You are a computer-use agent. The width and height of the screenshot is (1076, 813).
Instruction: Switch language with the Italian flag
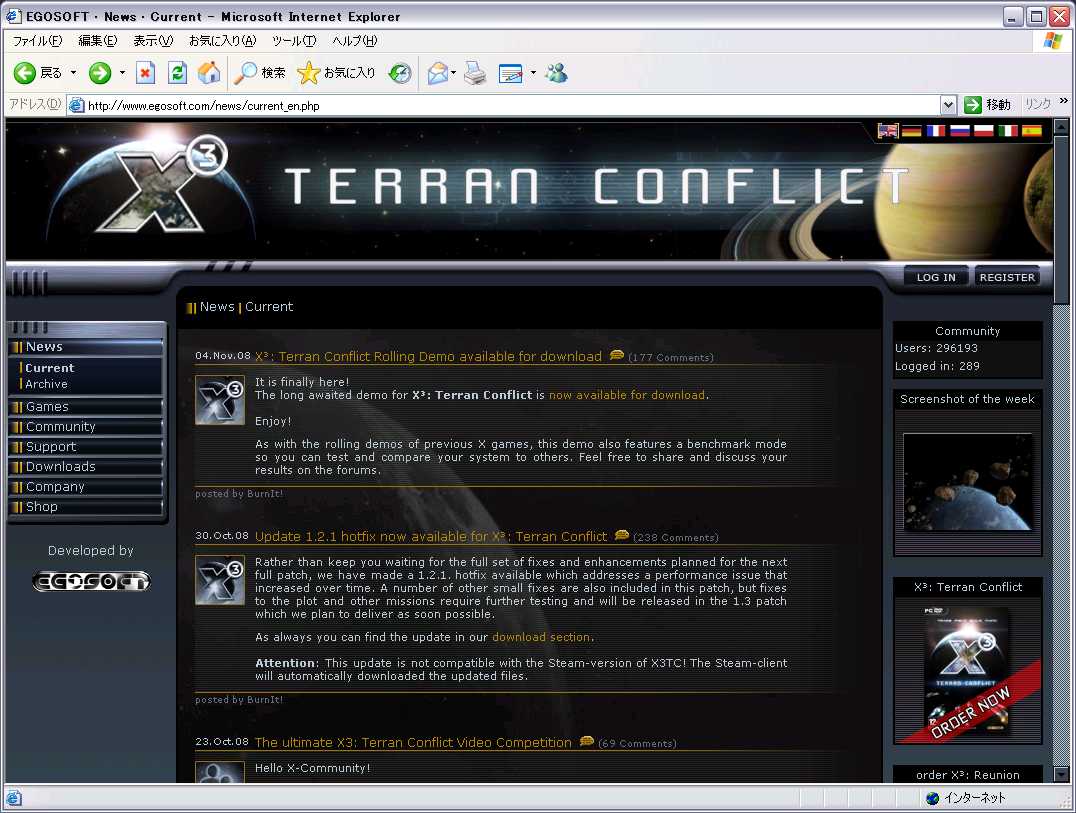click(x=1007, y=130)
